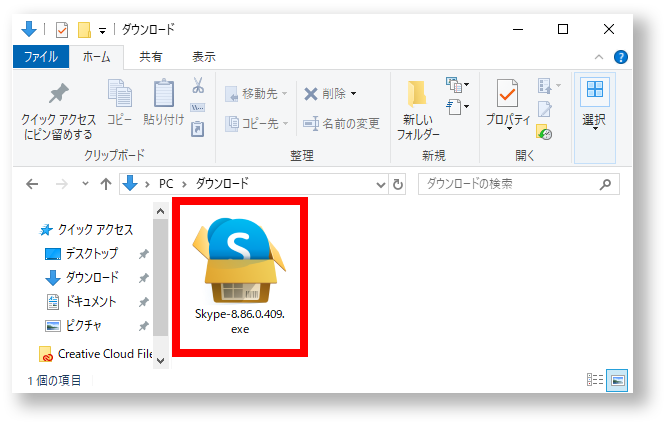Click the Paste shortcut icon
Screen dimensions: 668x426
[x=198, y=129]
